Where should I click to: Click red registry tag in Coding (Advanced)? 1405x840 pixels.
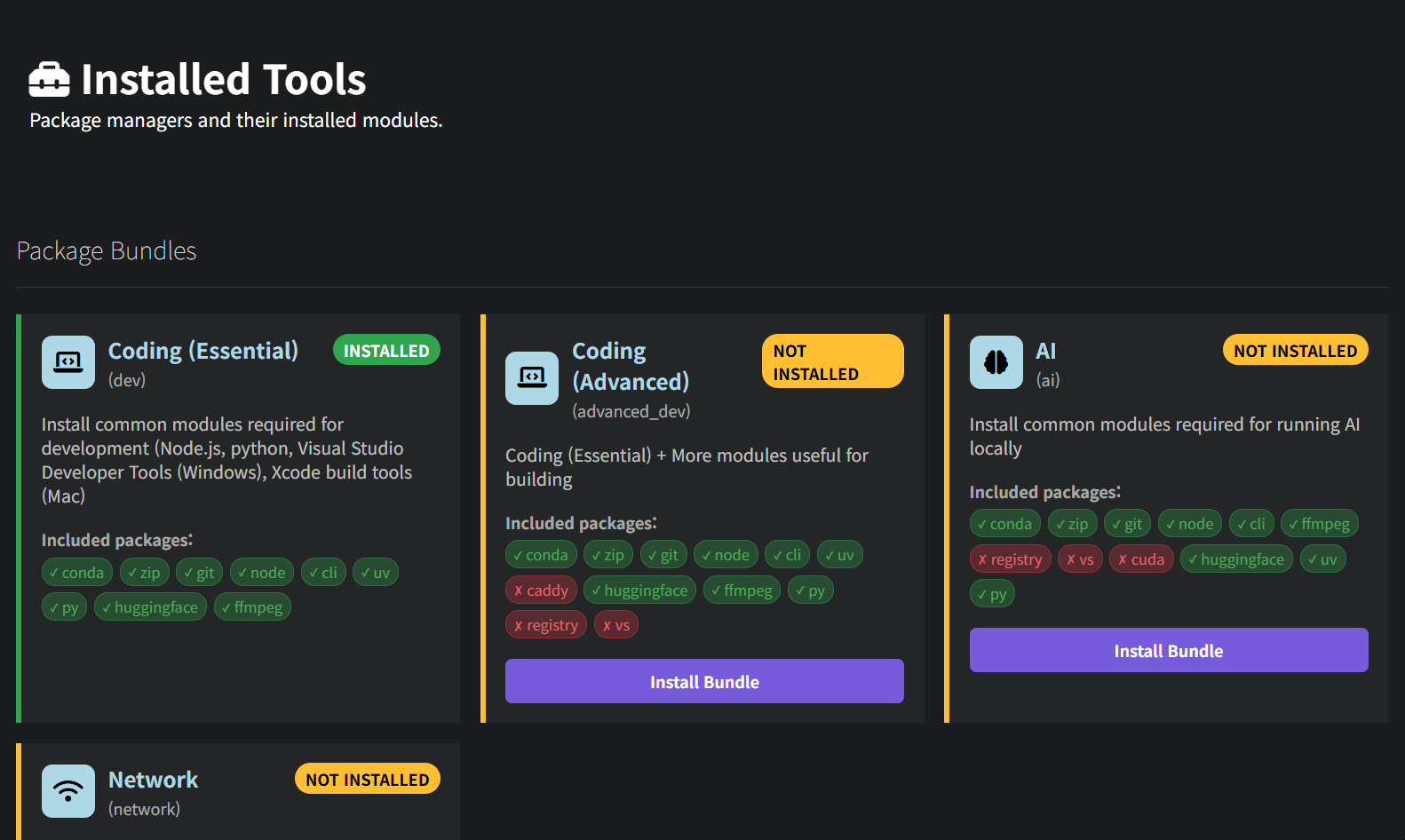pyautogui.click(x=546, y=625)
